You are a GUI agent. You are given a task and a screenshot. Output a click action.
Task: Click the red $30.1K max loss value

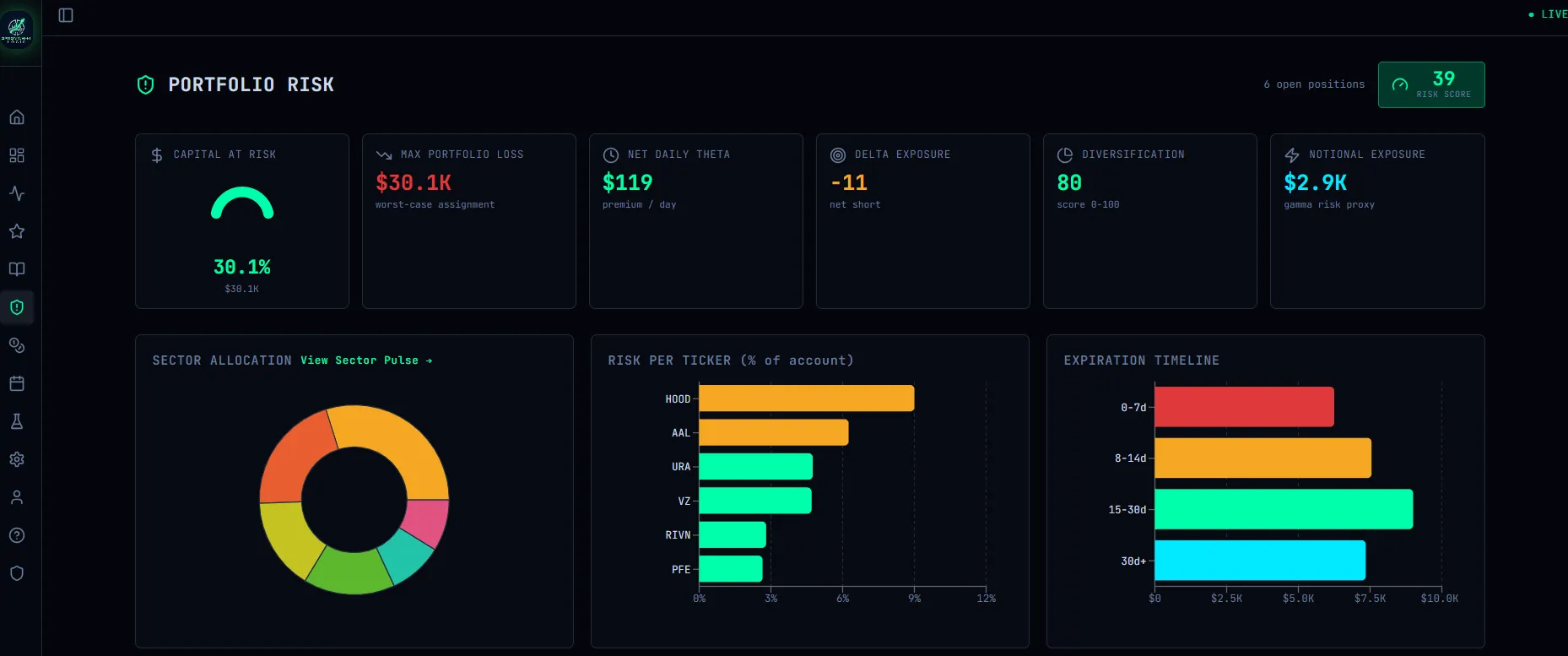point(414,182)
